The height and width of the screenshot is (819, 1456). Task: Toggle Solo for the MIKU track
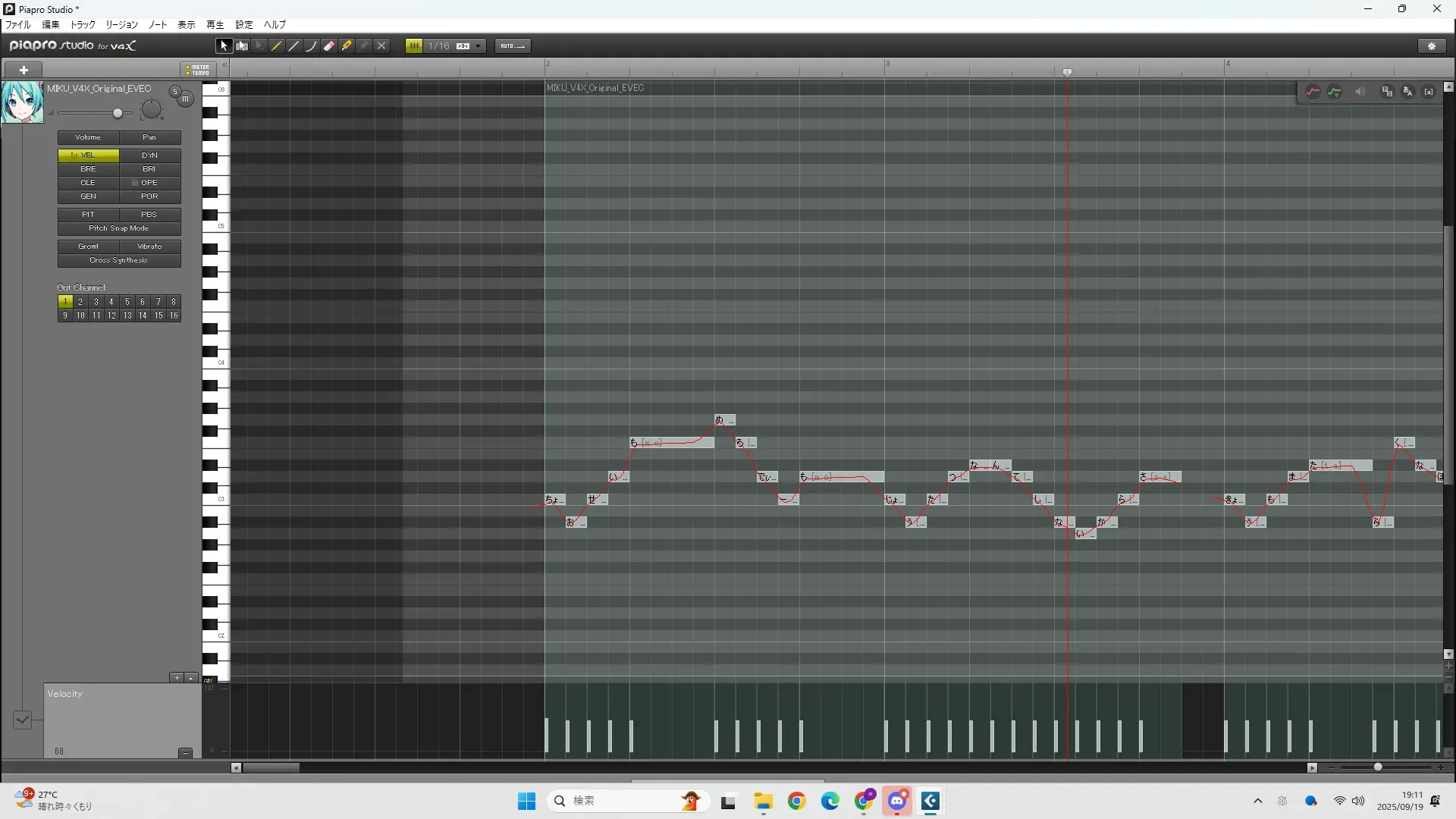click(174, 92)
